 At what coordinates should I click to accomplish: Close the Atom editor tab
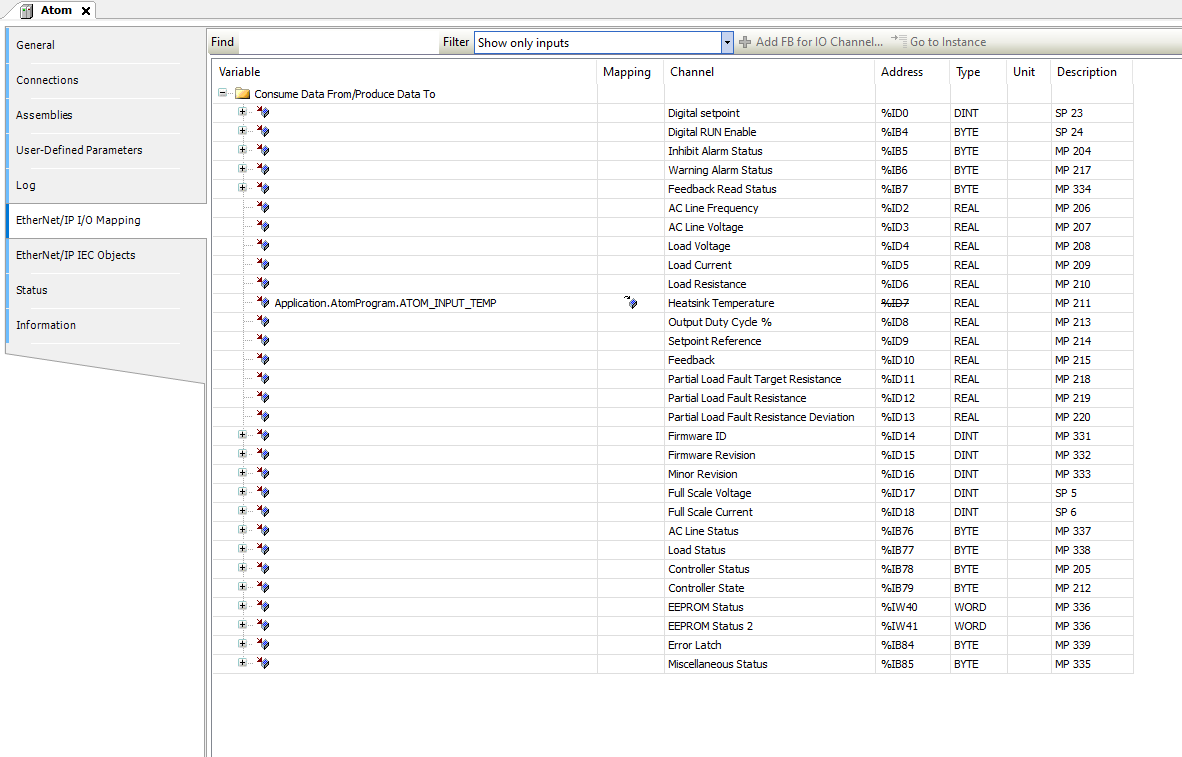click(85, 10)
